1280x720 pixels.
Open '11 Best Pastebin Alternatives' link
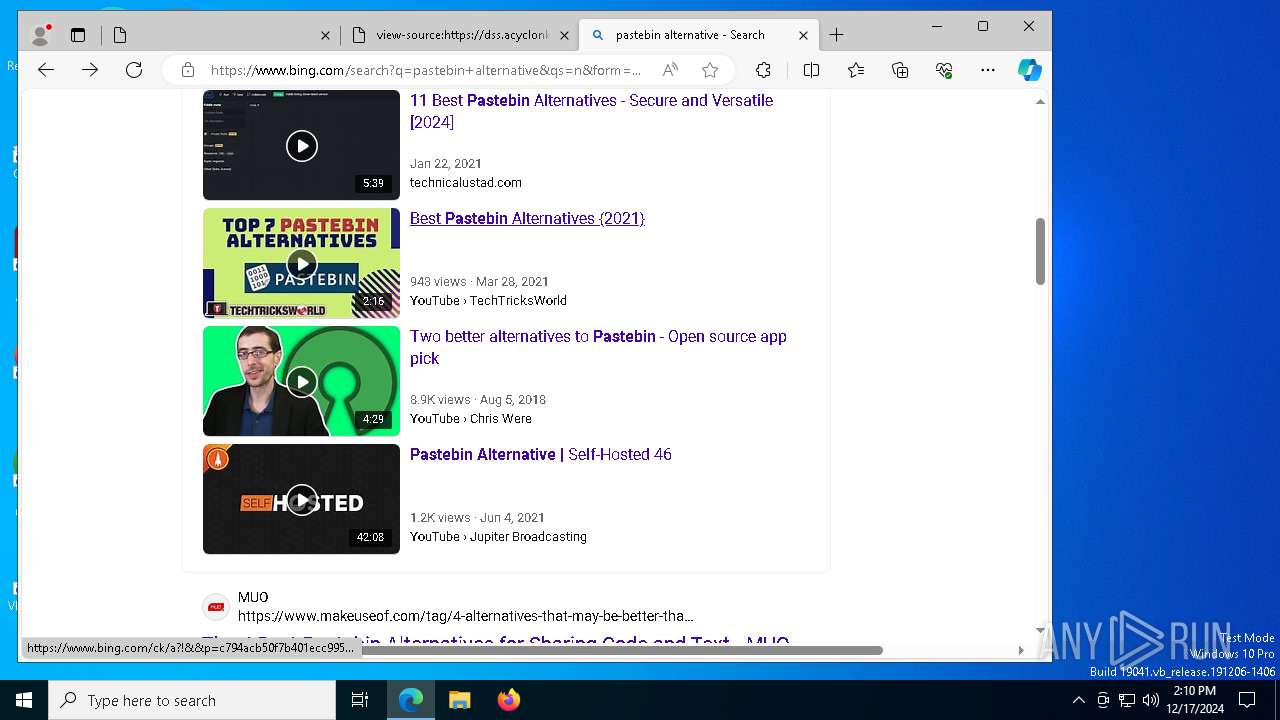(591, 111)
